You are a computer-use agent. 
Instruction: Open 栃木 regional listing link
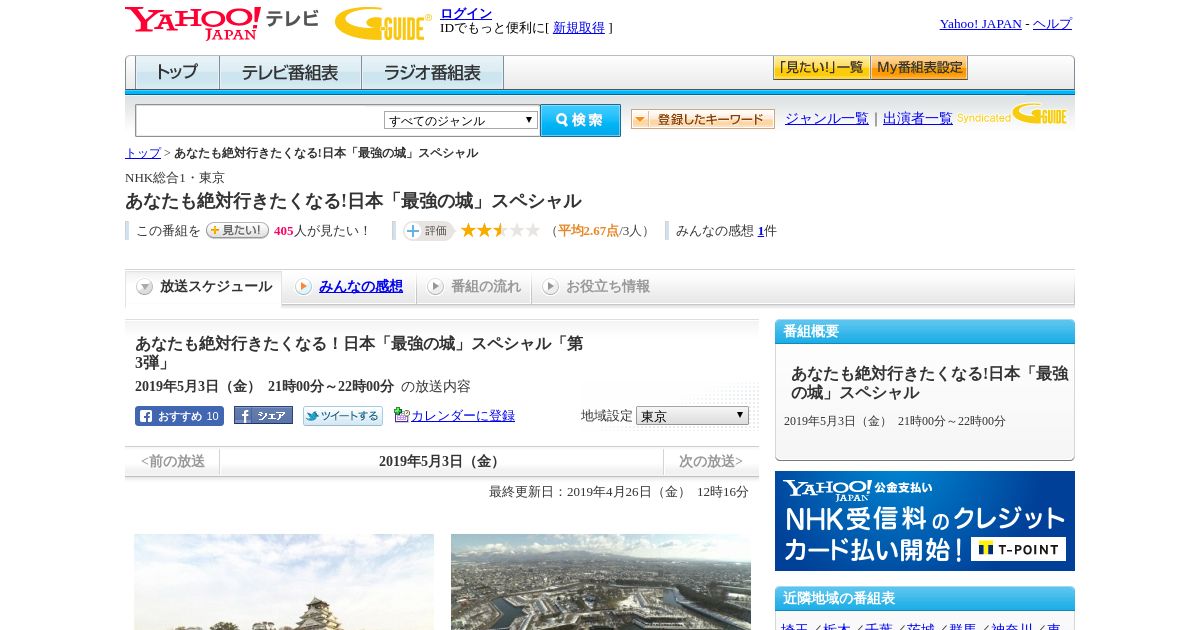[836, 626]
